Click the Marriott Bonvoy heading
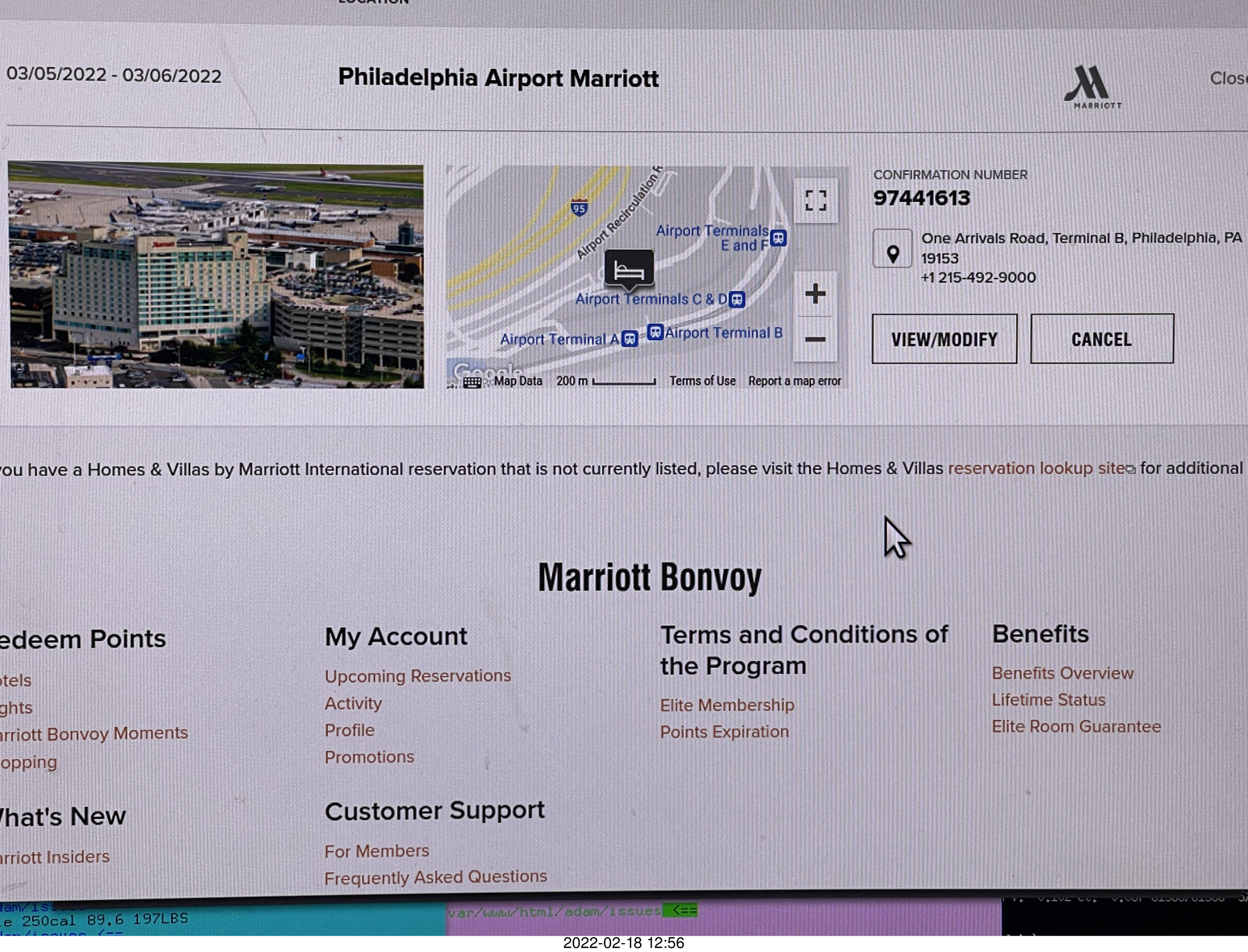 tap(649, 578)
